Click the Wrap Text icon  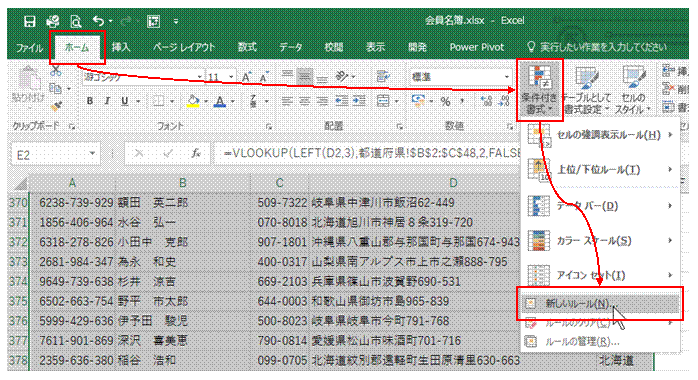tap(383, 77)
